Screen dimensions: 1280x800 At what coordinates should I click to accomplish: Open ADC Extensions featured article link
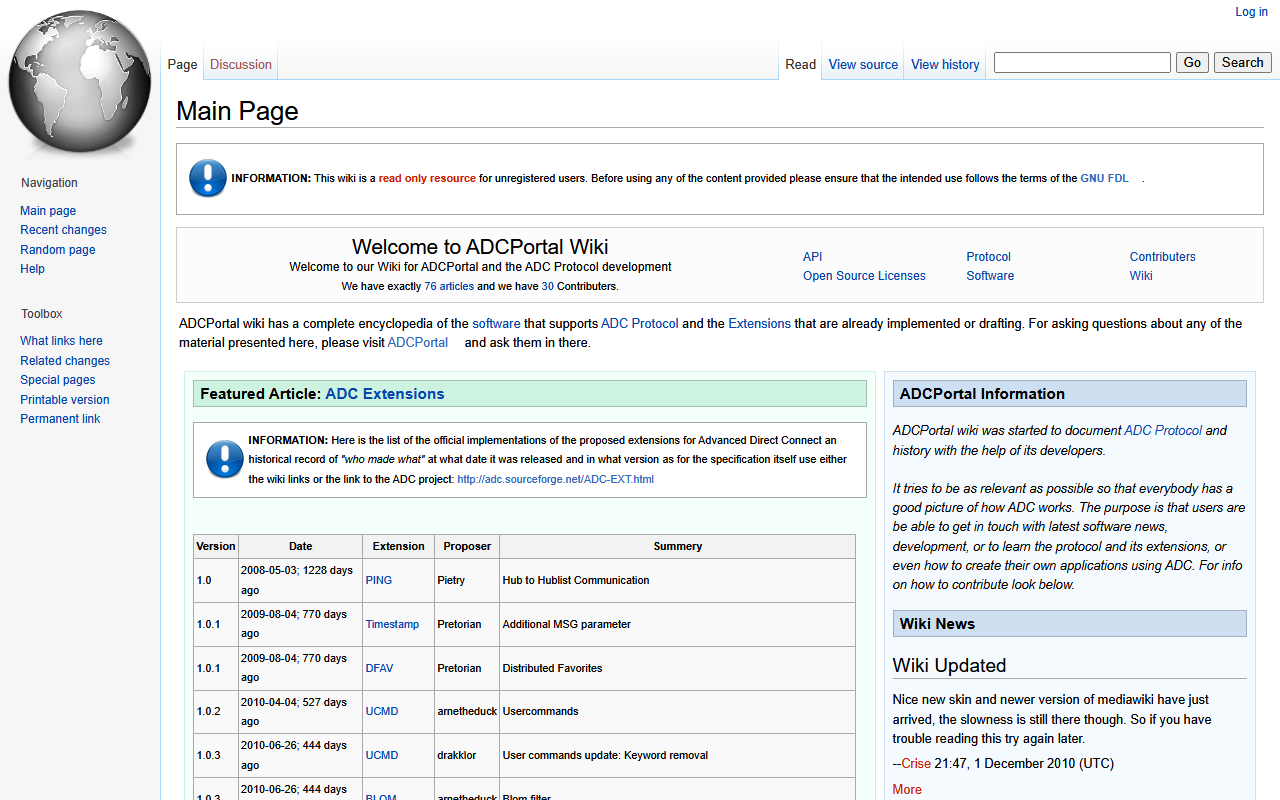[x=385, y=394]
